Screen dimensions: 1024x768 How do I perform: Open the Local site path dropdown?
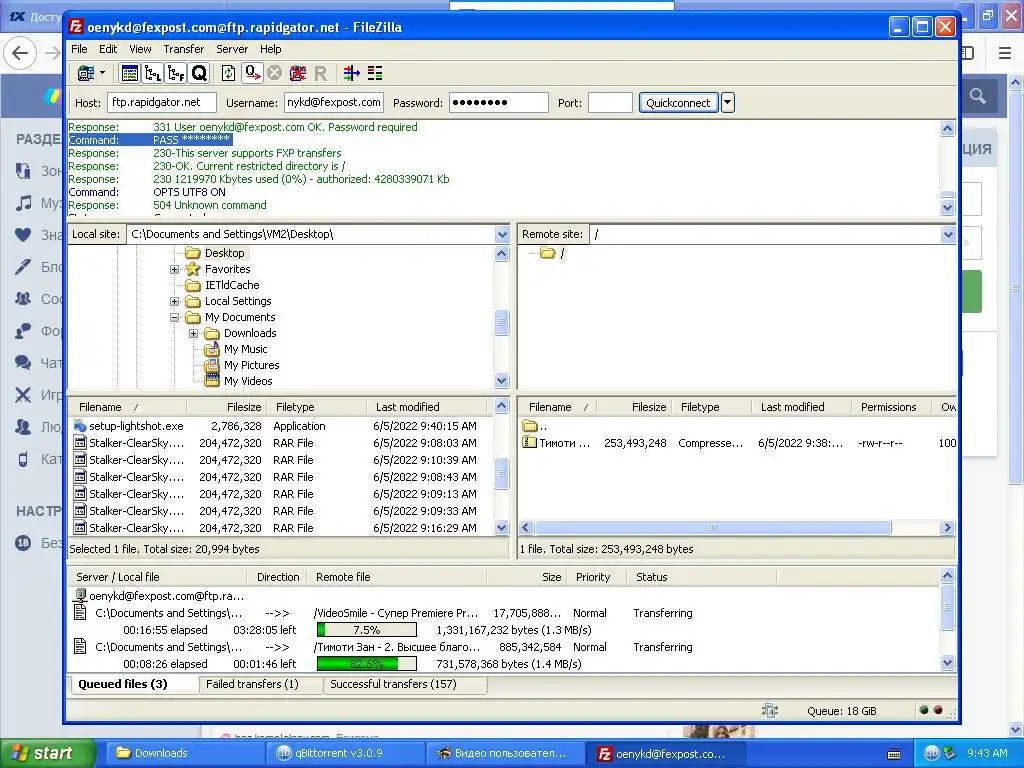(x=502, y=234)
